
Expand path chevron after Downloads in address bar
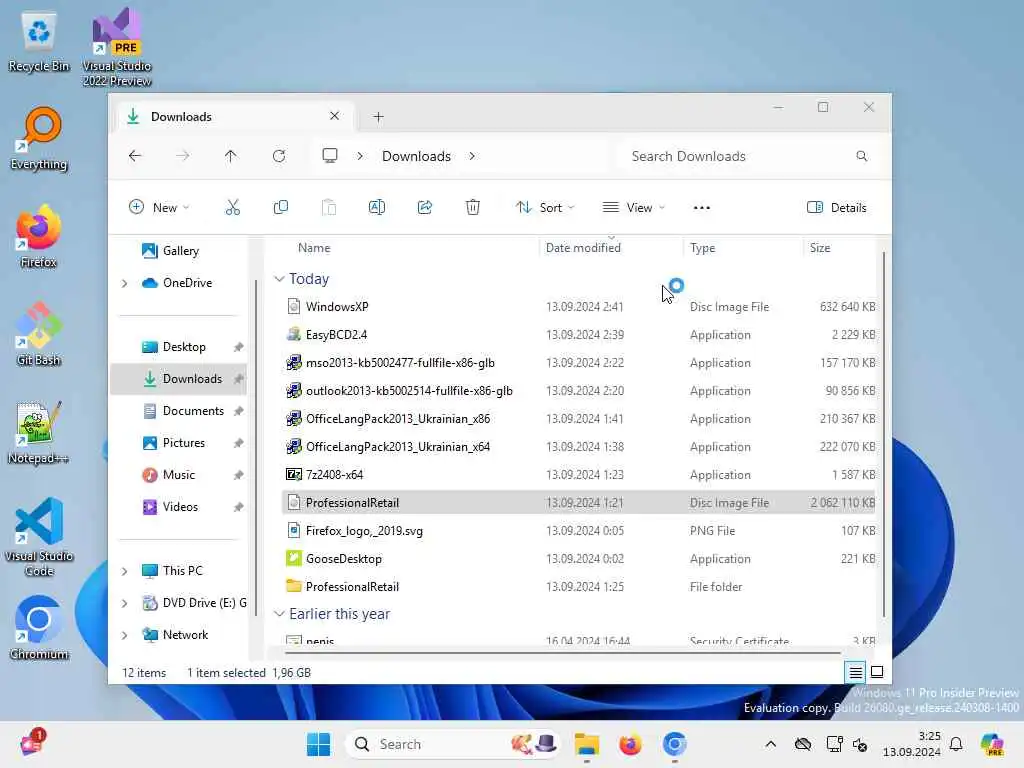pyautogui.click(x=472, y=156)
